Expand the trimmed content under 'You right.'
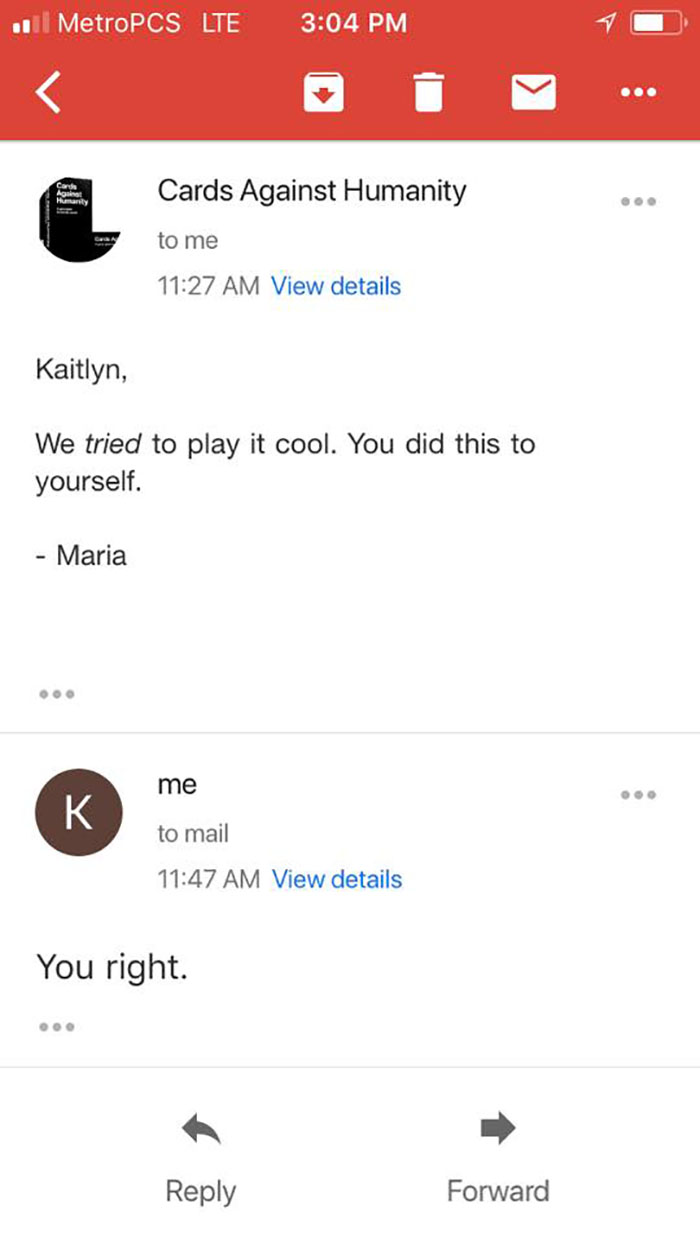Image resolution: width=700 pixels, height=1244 pixels. (x=57, y=1026)
